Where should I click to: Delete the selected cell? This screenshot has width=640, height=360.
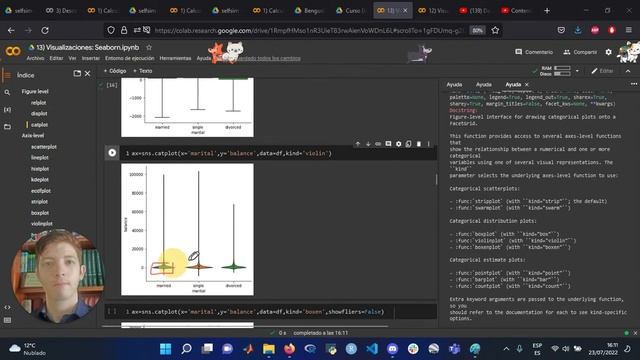419,144
